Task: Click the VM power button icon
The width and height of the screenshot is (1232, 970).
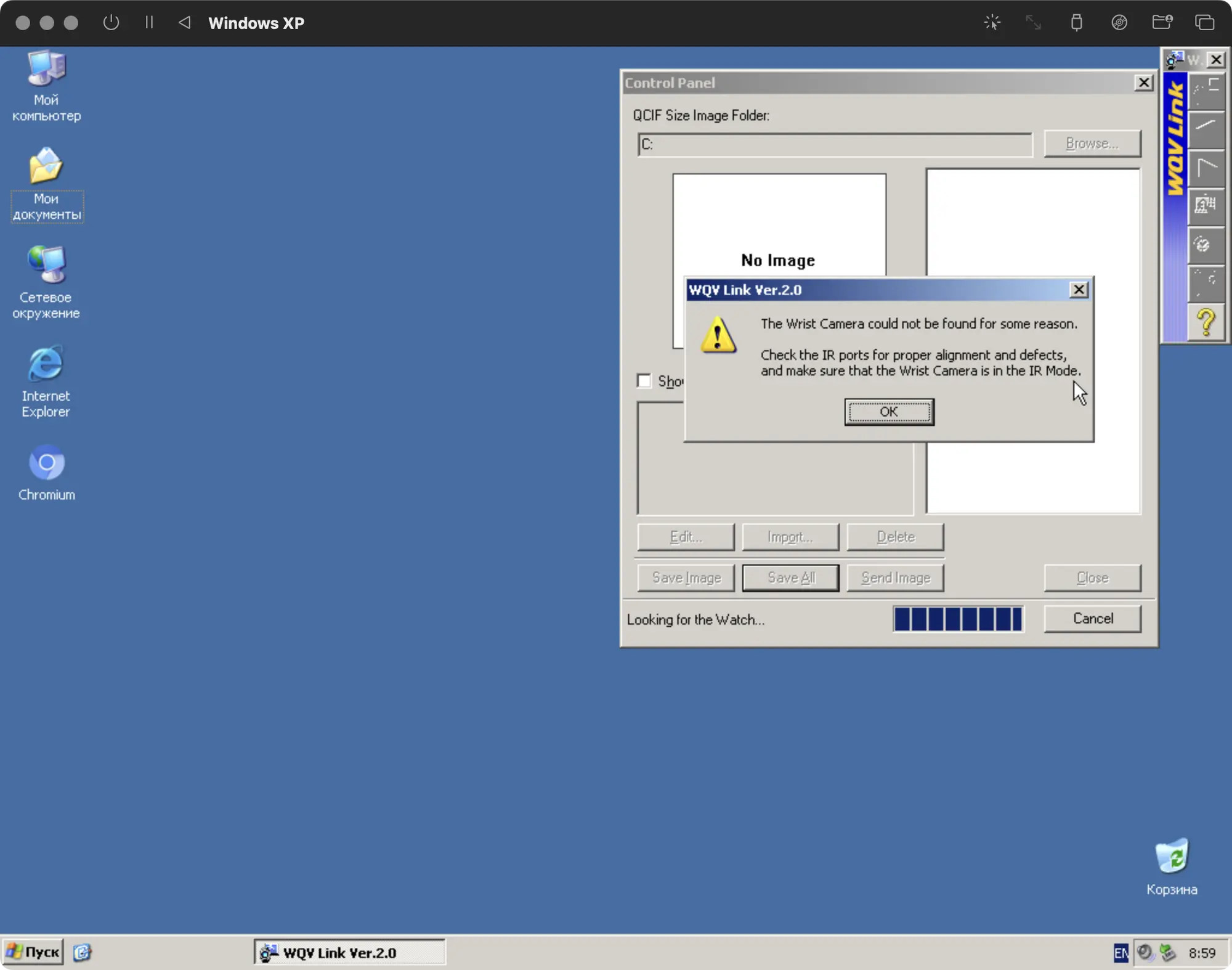Action: coord(111,23)
